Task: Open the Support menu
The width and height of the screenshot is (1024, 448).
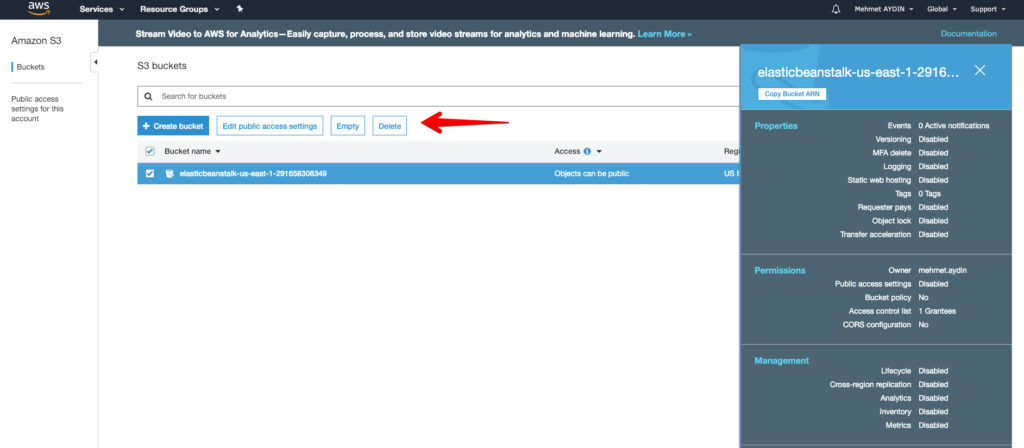Action: pyautogui.click(x=987, y=9)
